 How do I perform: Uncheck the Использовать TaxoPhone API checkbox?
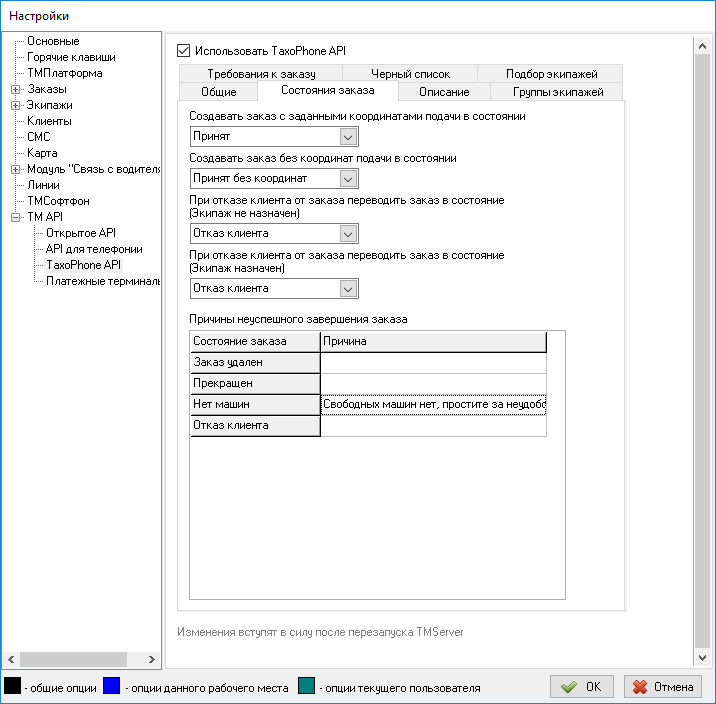click(183, 50)
